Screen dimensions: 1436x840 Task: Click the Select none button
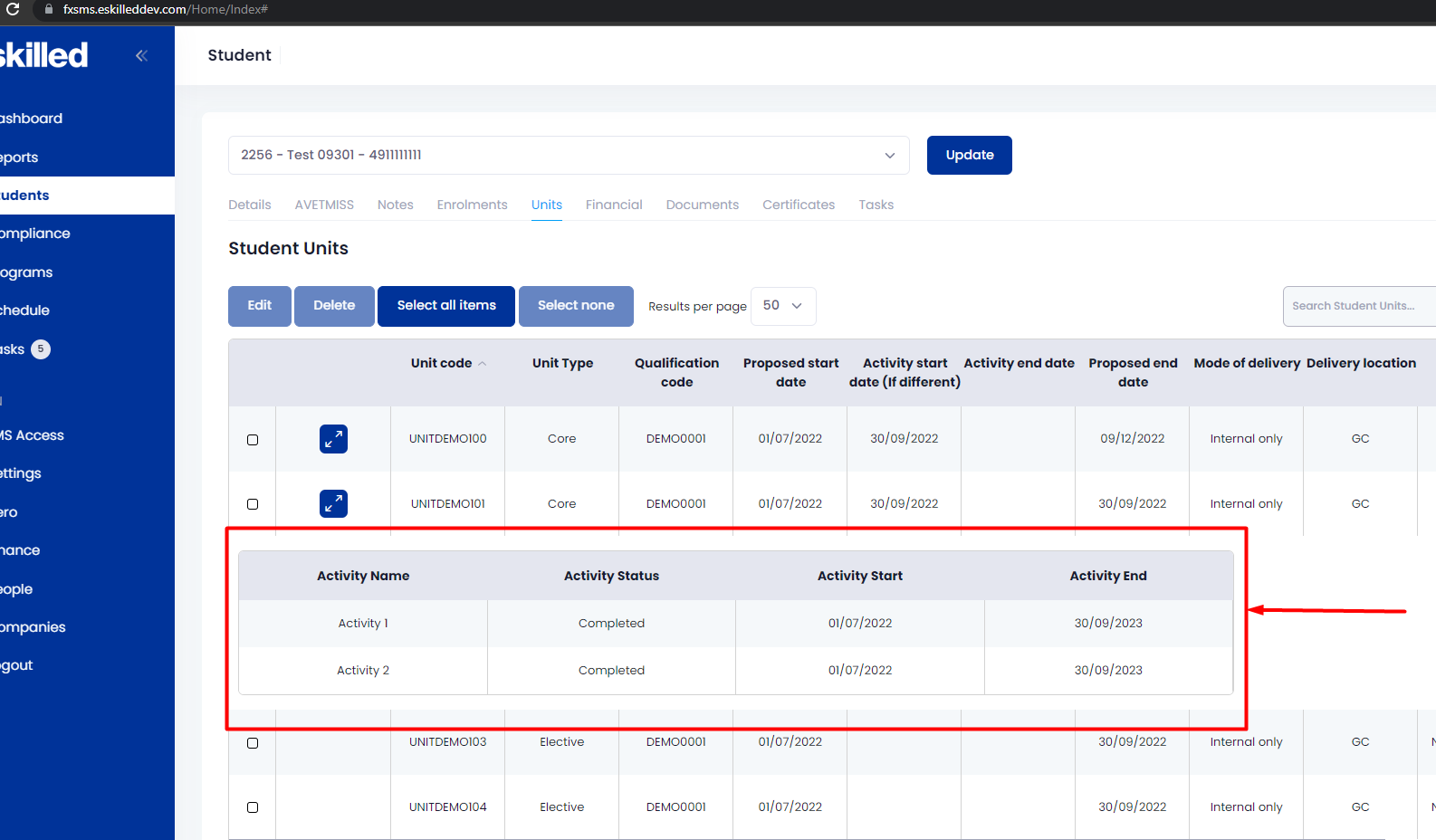pyautogui.click(x=576, y=306)
